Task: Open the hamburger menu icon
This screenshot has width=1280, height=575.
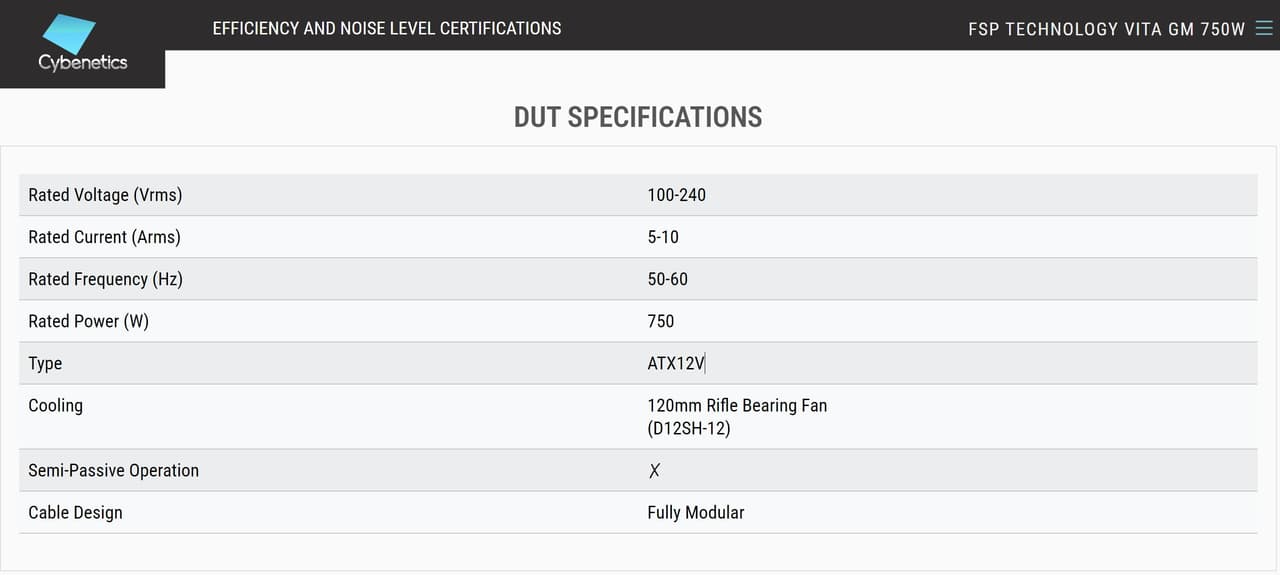Action: pyautogui.click(x=1264, y=28)
